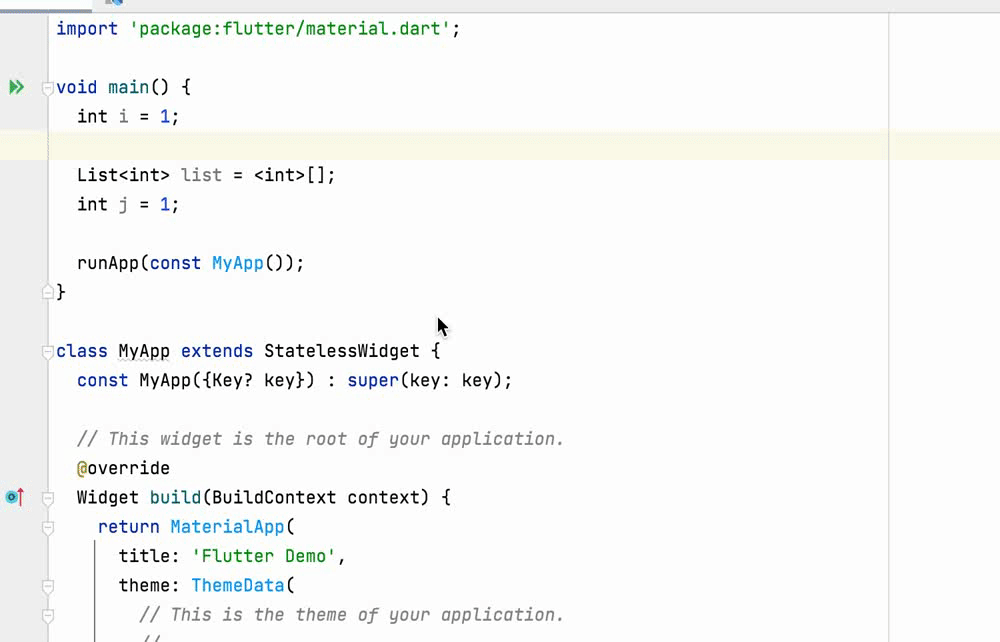Viewport: 1000px width, 642px height.
Task: Click MyApp in runApp(const MyApp())
Action: coord(238,263)
